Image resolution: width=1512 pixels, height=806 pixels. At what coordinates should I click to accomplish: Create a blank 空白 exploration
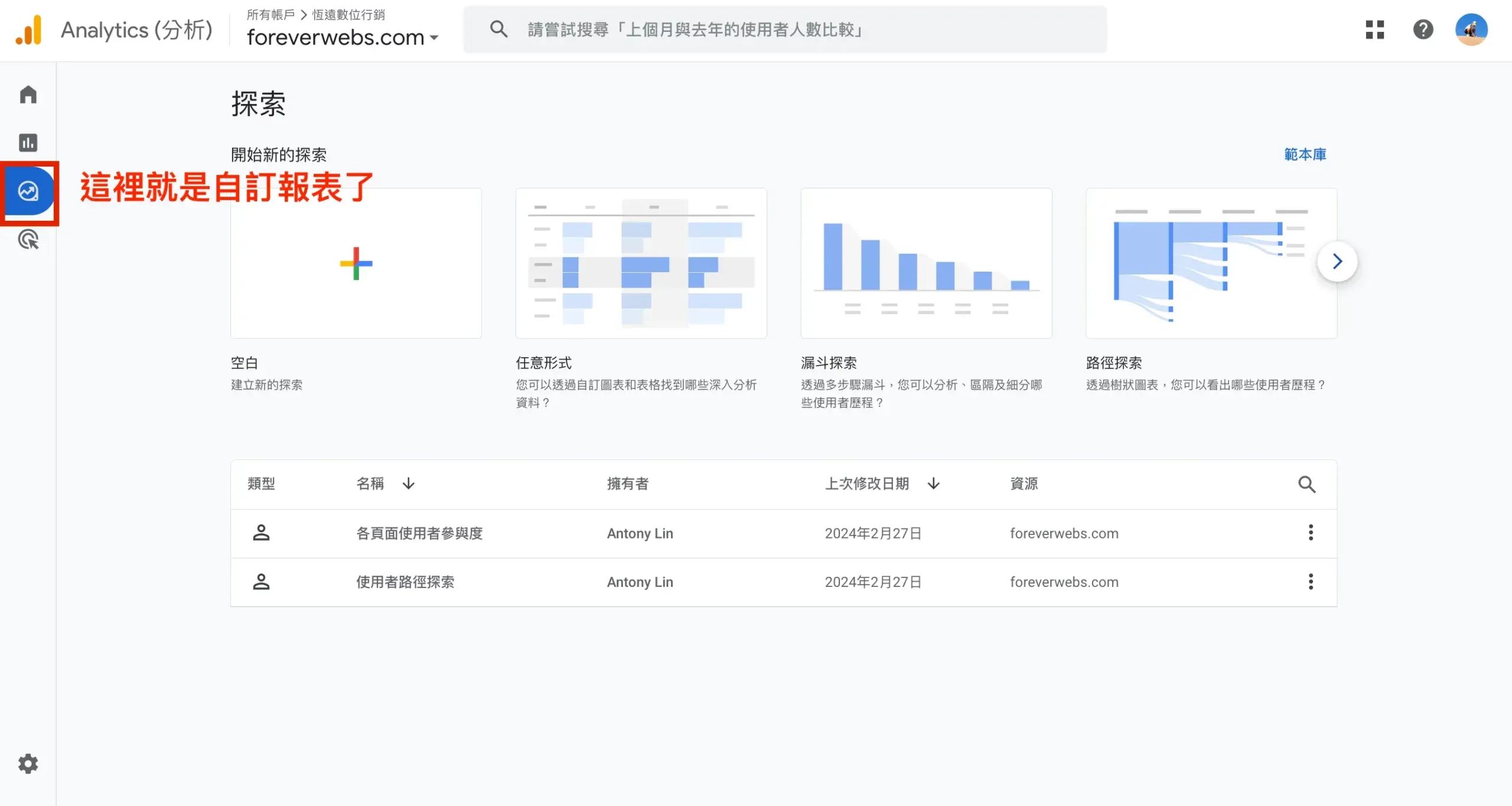pos(356,263)
